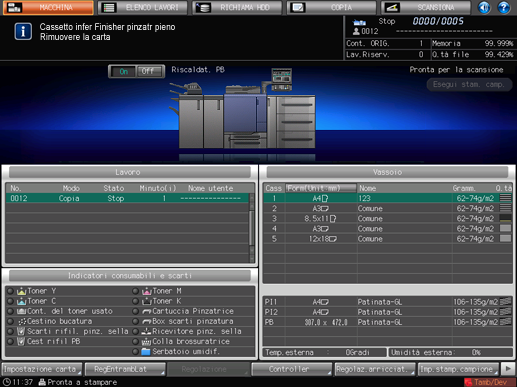Viewport: 517px width, 387px height.
Task: Open RegEntrambLat adjustment
Action: [x=125, y=369]
